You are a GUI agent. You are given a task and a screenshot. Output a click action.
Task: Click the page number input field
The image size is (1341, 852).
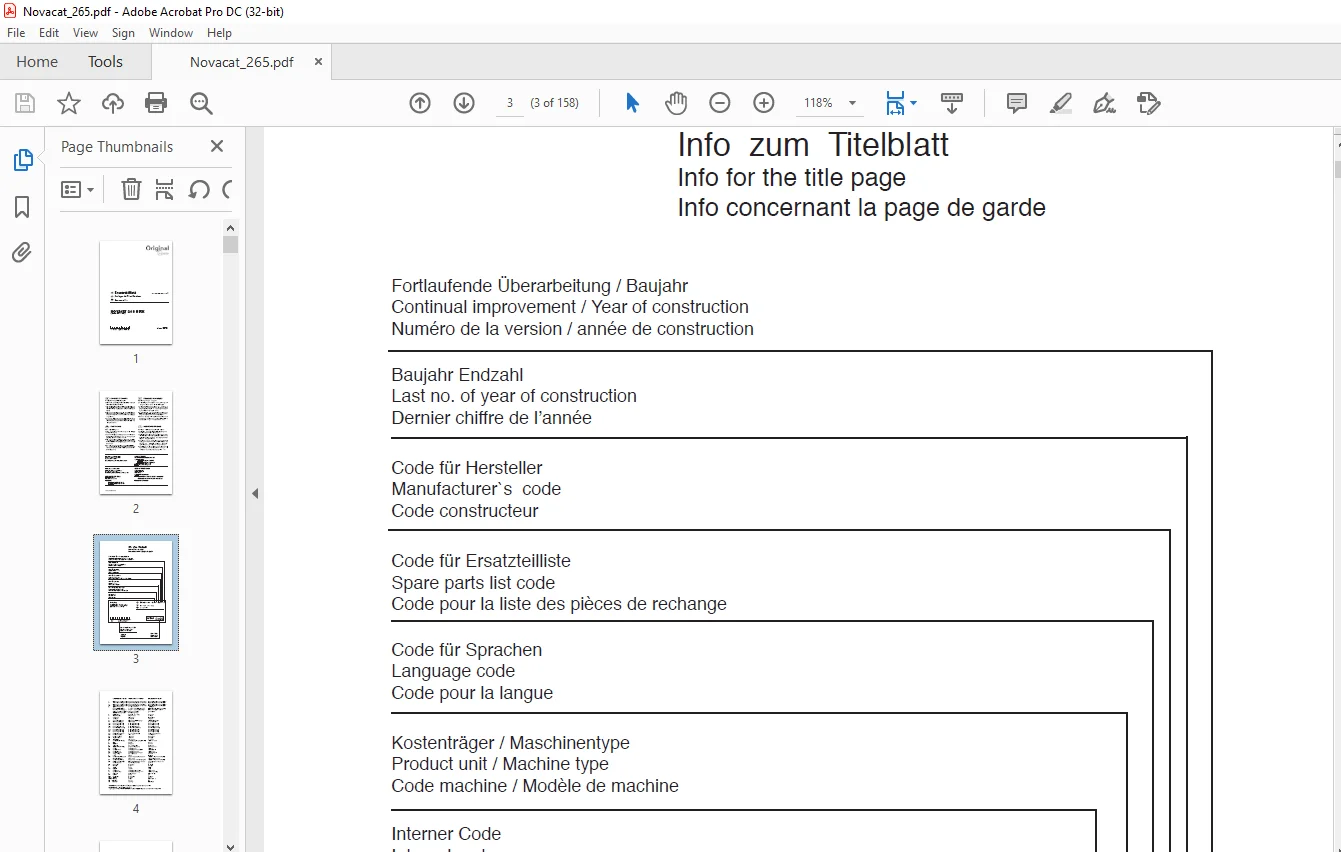click(x=510, y=103)
